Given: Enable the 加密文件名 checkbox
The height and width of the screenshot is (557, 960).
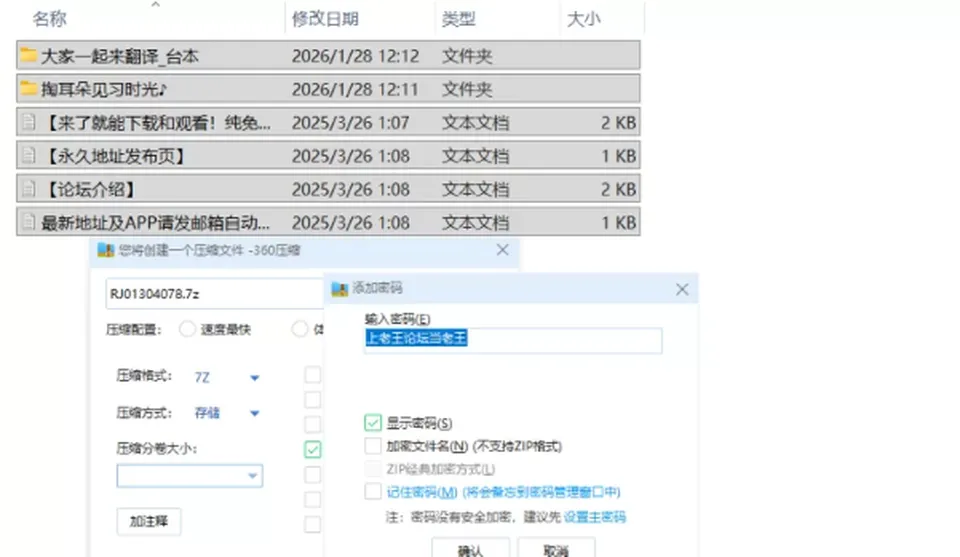Looking at the screenshot, I should (x=373, y=446).
